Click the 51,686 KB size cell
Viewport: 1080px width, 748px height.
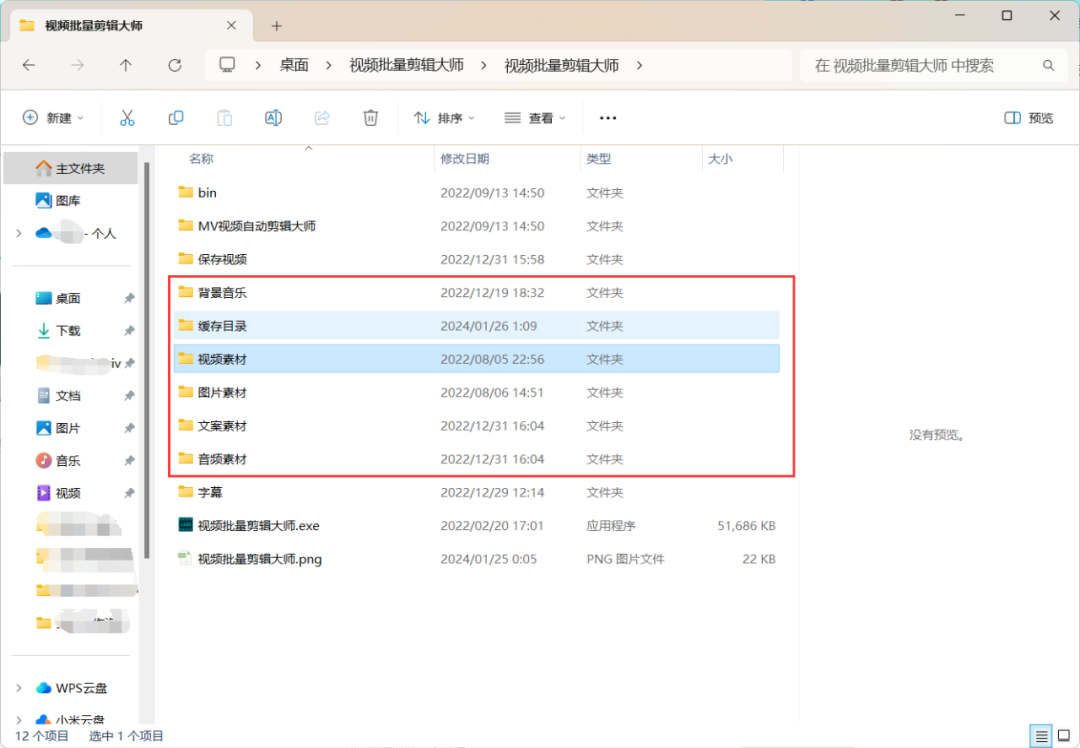(746, 526)
